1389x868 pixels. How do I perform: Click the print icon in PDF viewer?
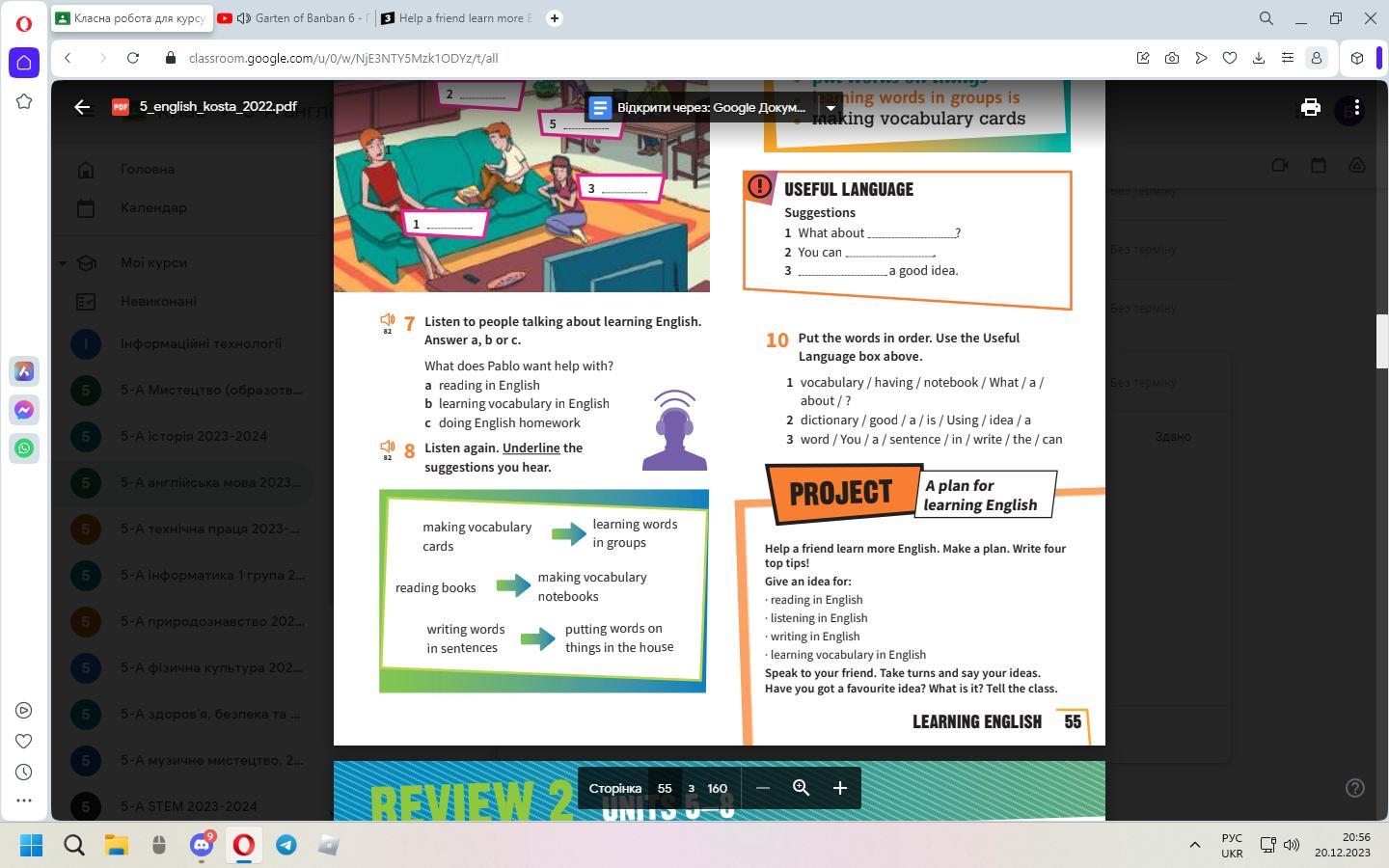click(1310, 107)
